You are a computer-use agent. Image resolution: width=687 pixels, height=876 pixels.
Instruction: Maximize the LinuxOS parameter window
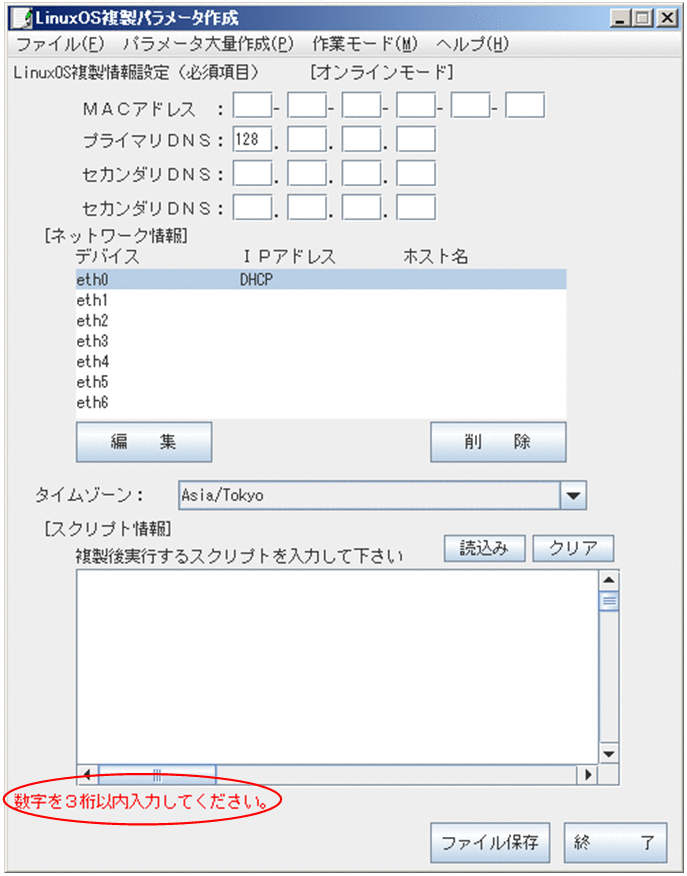[x=643, y=18]
